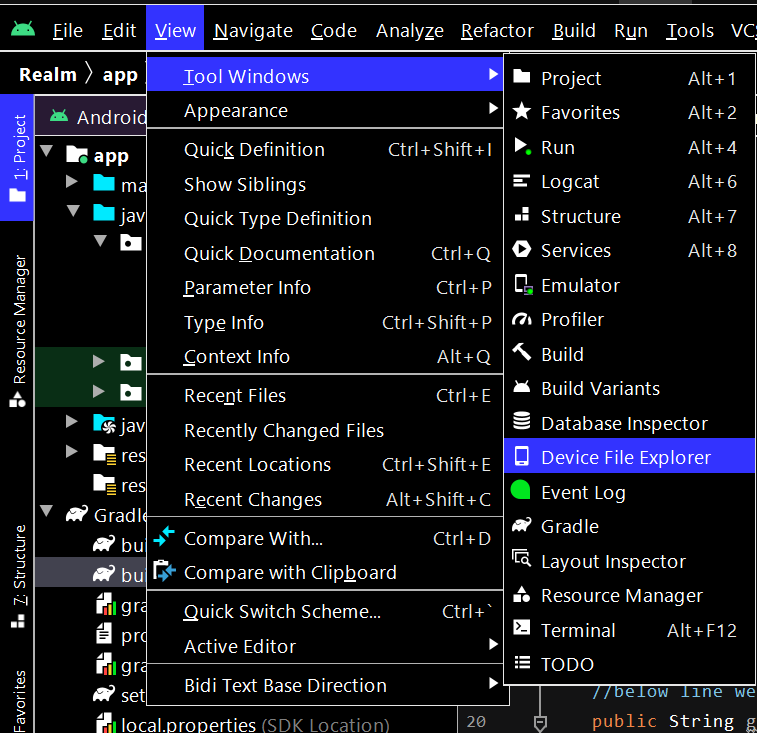The width and height of the screenshot is (757, 733).
Task: Select Recent Files from View menu
Action: 235,396
